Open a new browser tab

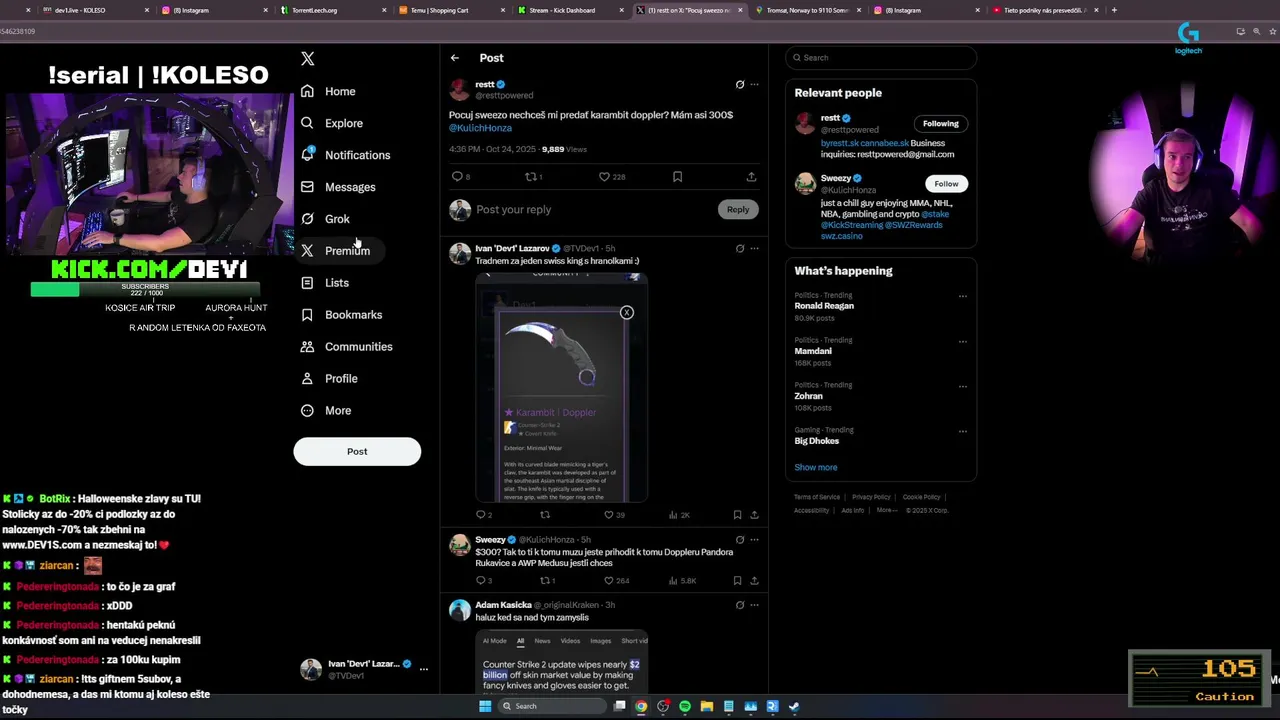coord(1114,10)
